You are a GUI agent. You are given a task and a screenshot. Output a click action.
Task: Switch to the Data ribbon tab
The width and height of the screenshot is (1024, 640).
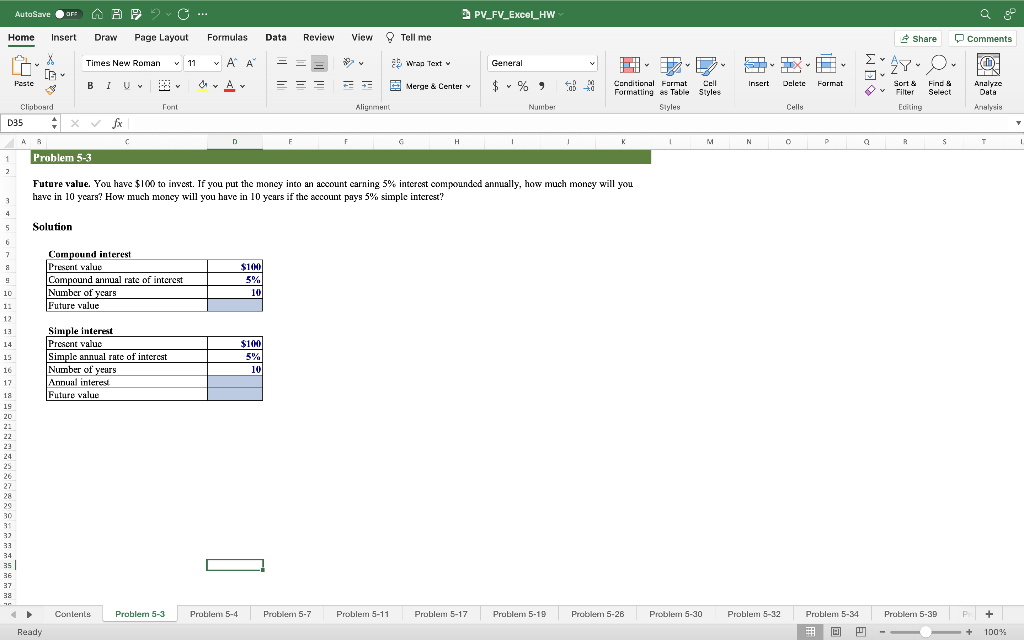click(276, 37)
